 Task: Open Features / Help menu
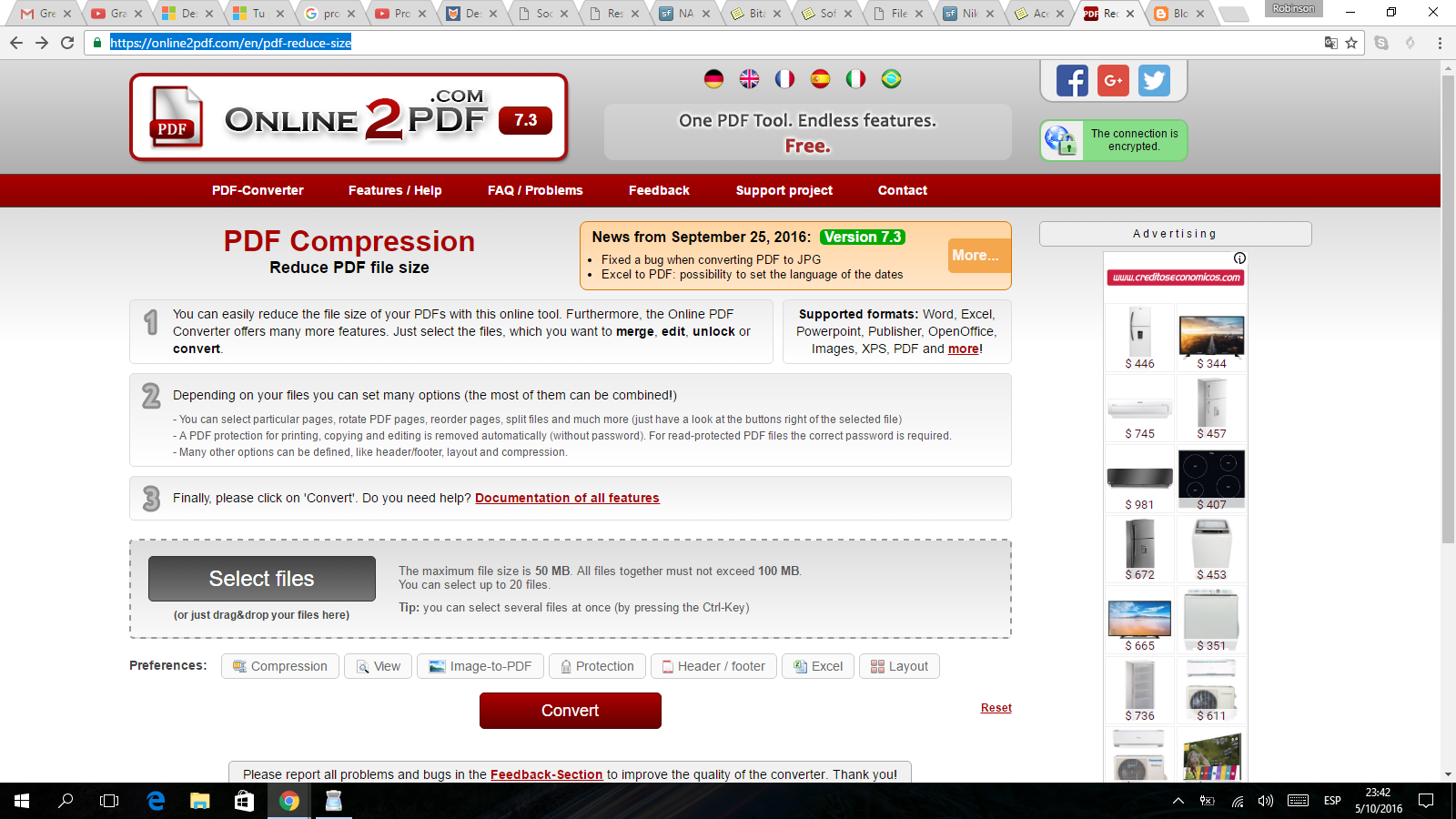(x=395, y=190)
